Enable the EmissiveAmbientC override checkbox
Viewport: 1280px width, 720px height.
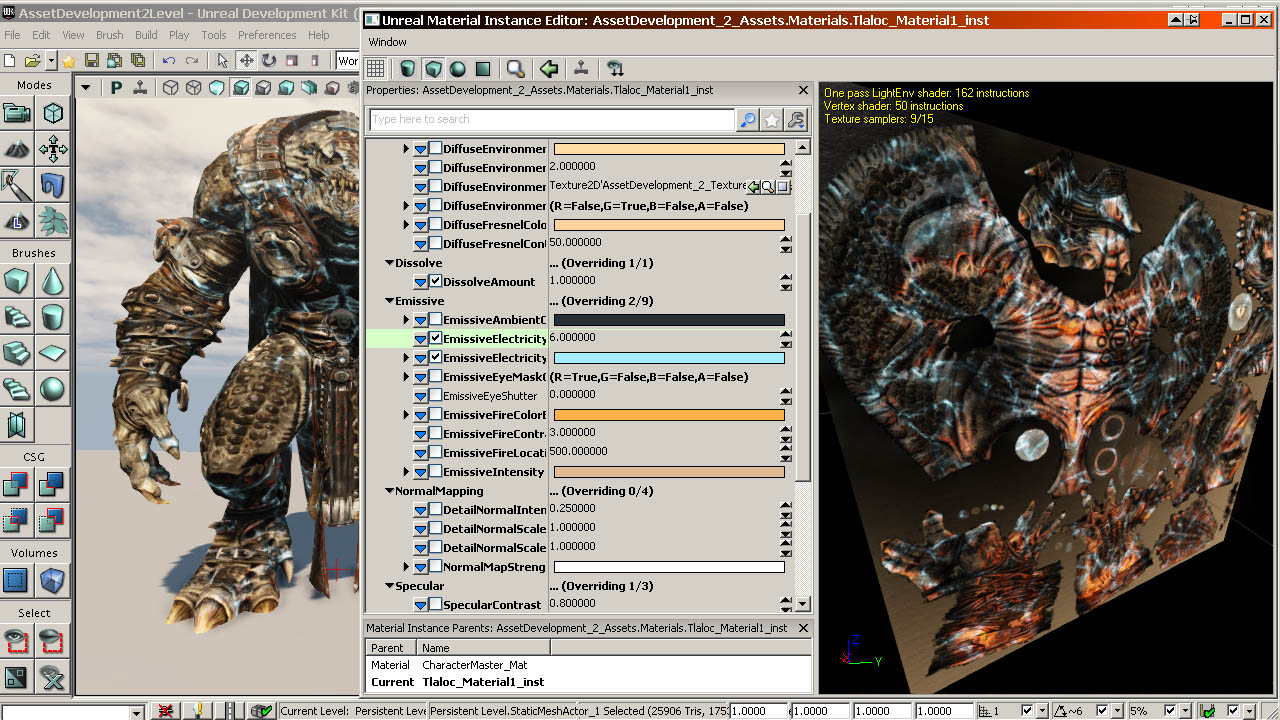pyautogui.click(x=435, y=320)
